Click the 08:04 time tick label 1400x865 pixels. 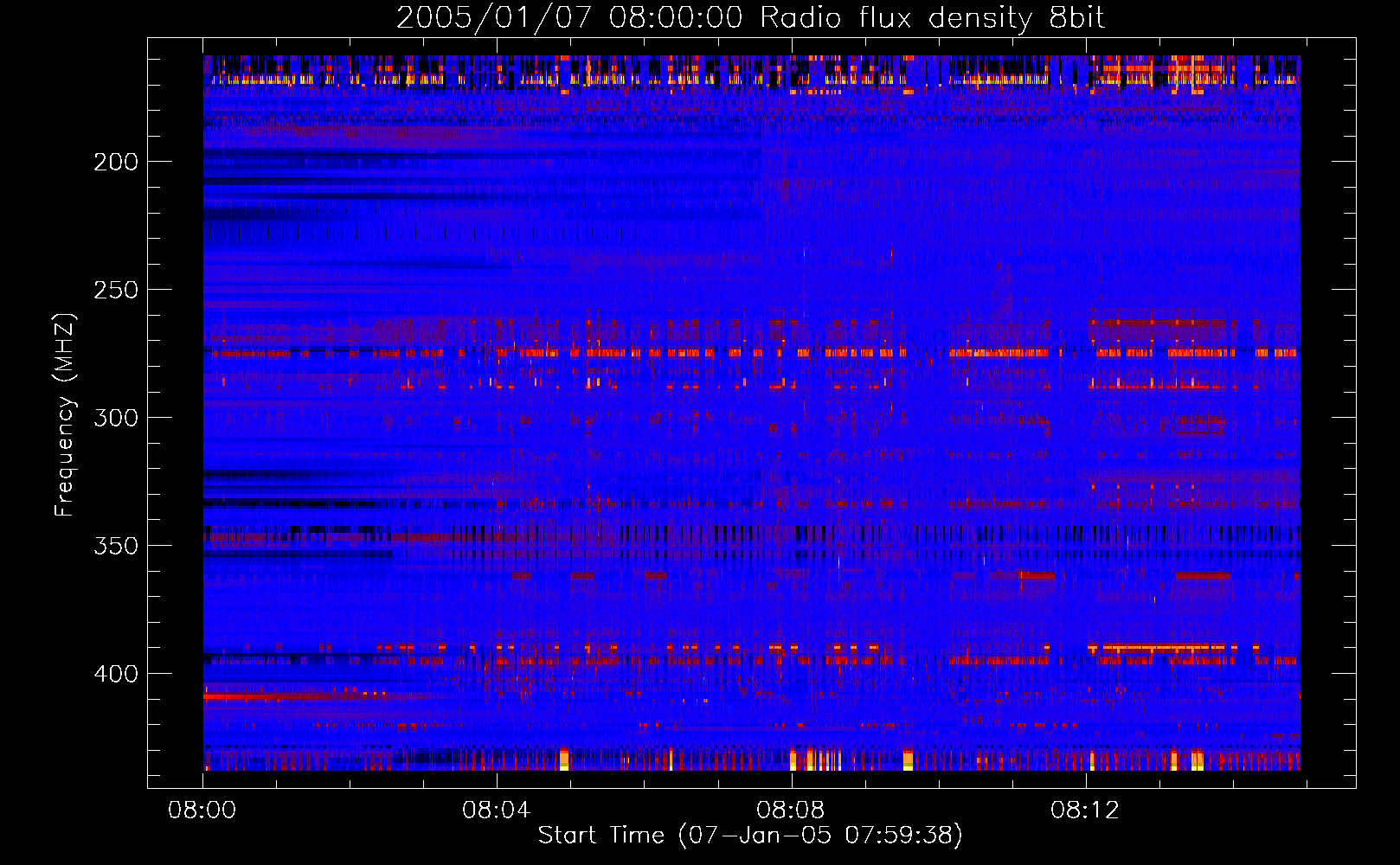497,811
